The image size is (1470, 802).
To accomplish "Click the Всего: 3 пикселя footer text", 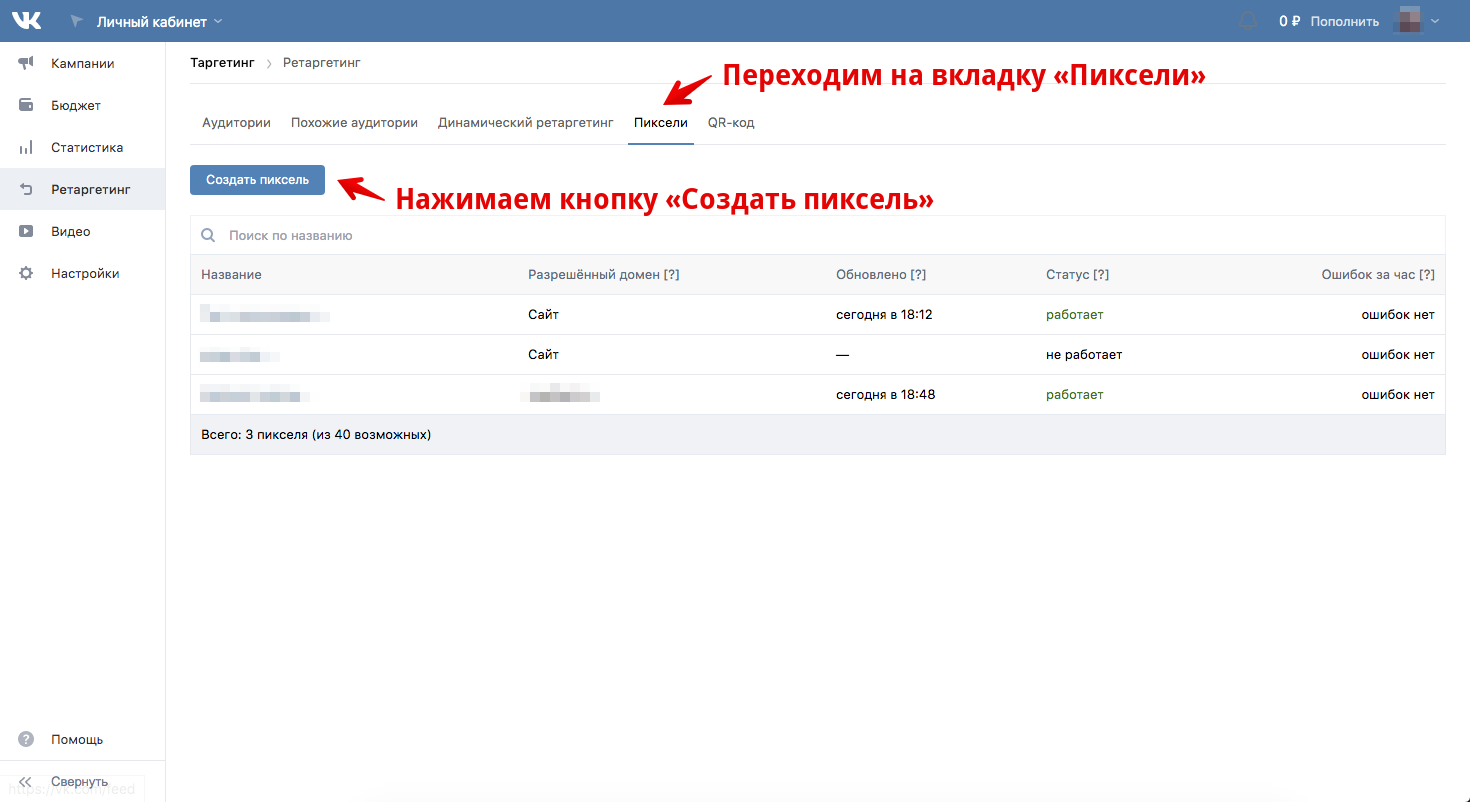I will (316, 435).
